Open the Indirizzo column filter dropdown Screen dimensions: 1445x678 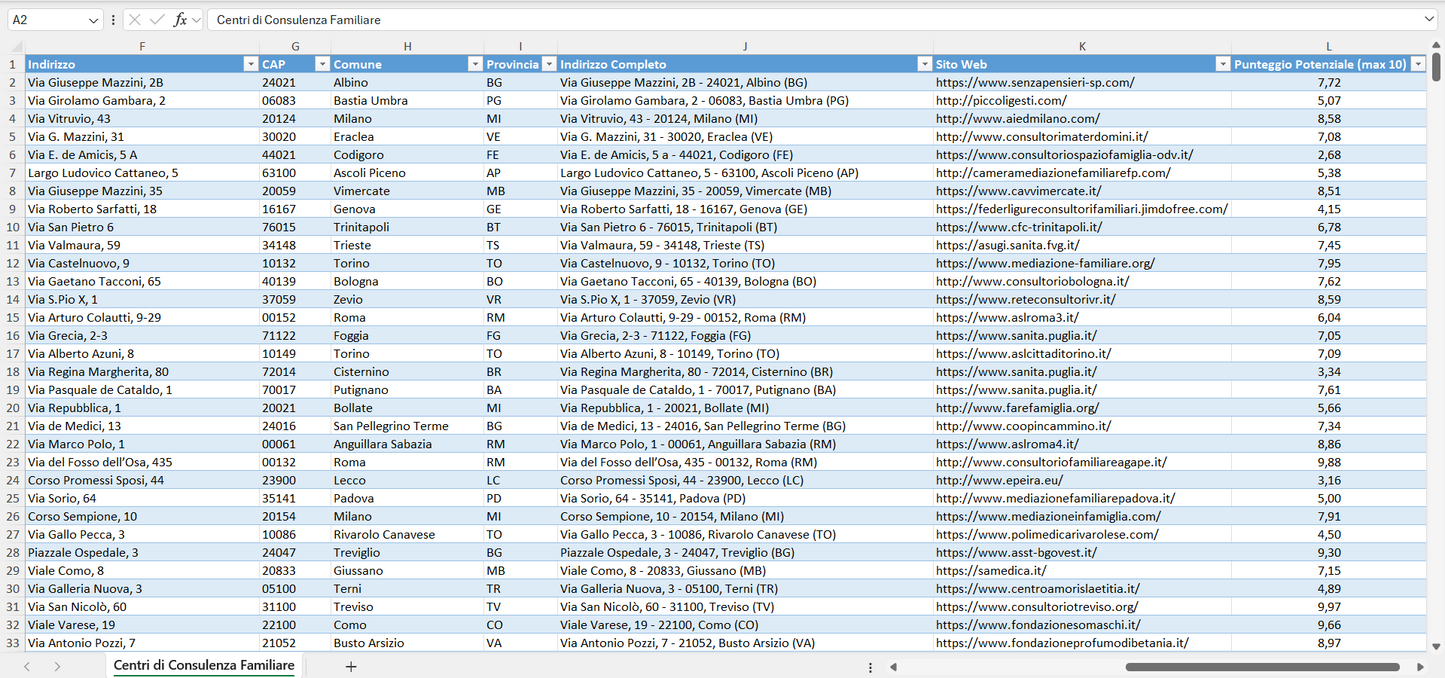point(250,64)
